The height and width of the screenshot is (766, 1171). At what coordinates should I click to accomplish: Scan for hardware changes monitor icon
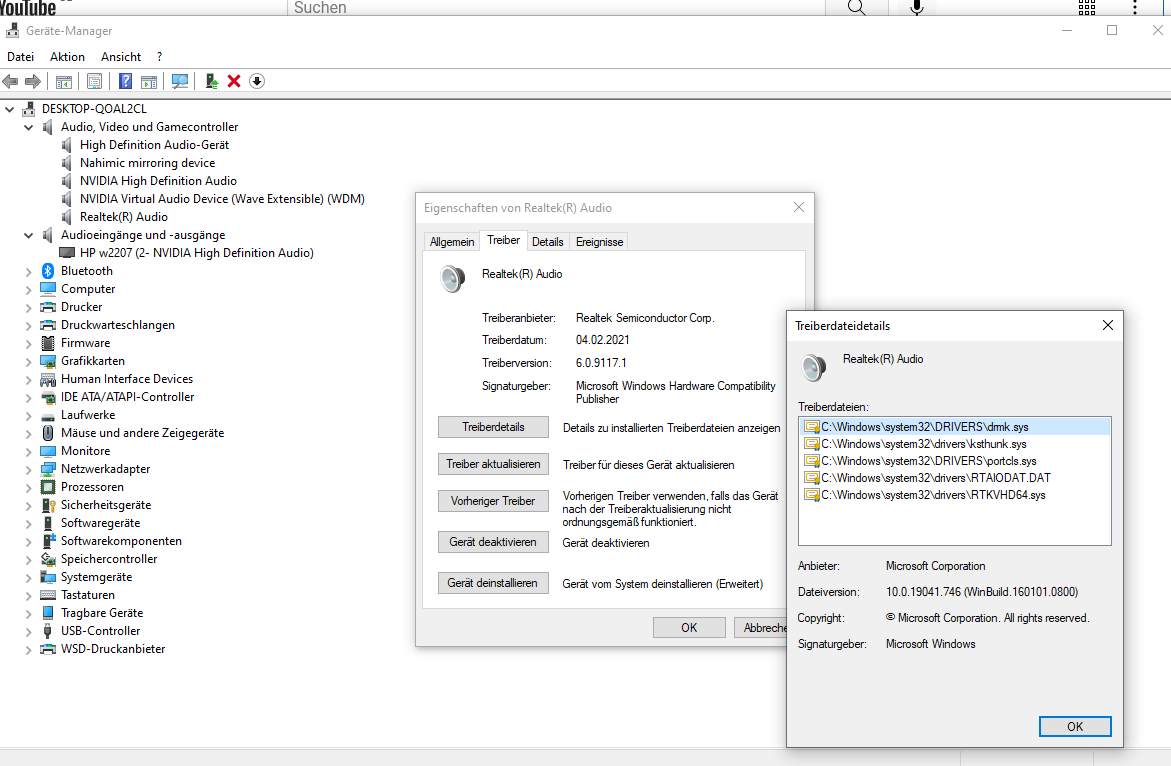click(180, 81)
